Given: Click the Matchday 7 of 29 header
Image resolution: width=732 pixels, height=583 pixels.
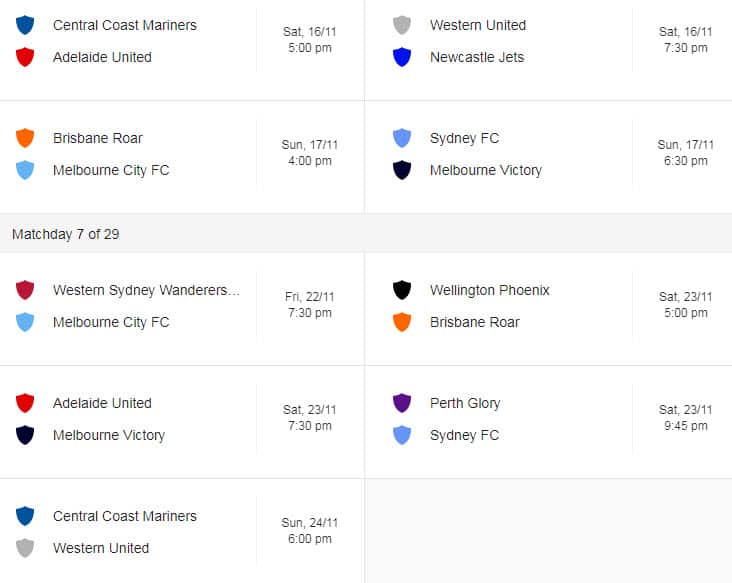Looking at the screenshot, I should pos(69,234).
